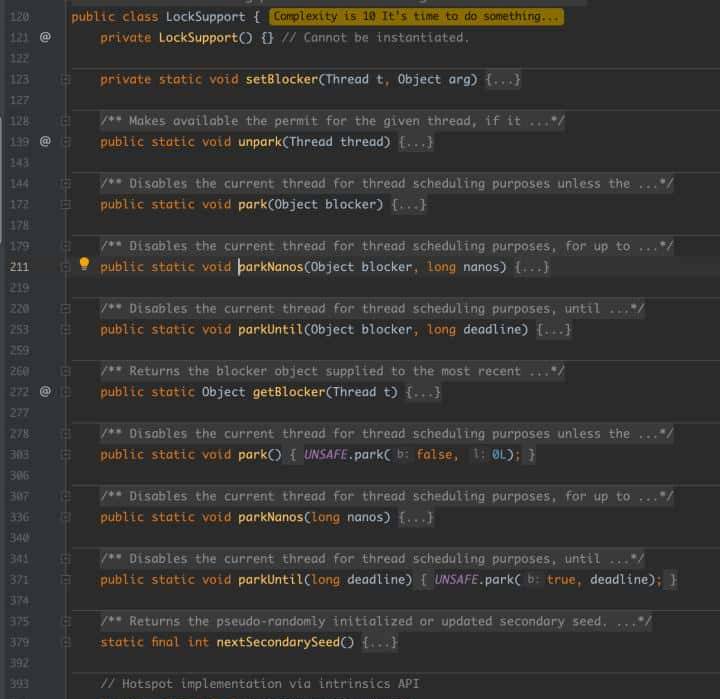
Task: Unfold the {...} body of unpark(Thread thread)
Action: point(416,142)
